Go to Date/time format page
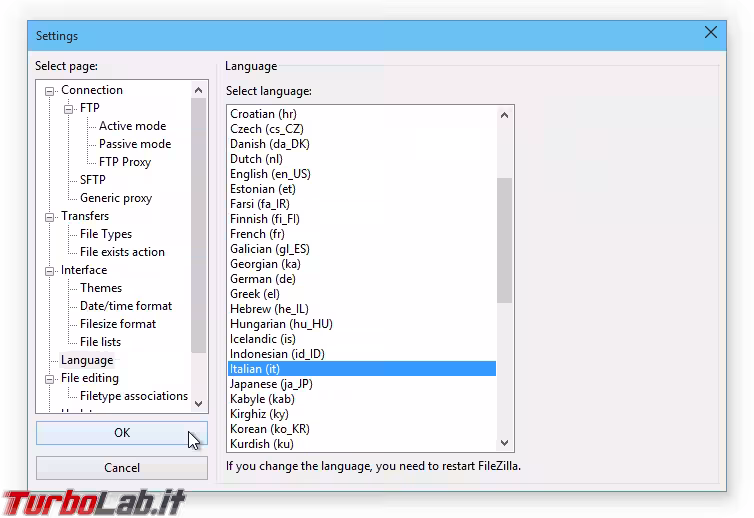 125,306
